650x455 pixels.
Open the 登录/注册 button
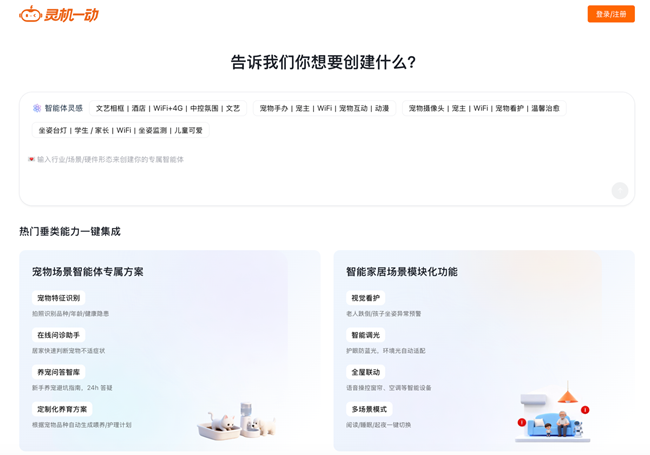tap(610, 14)
